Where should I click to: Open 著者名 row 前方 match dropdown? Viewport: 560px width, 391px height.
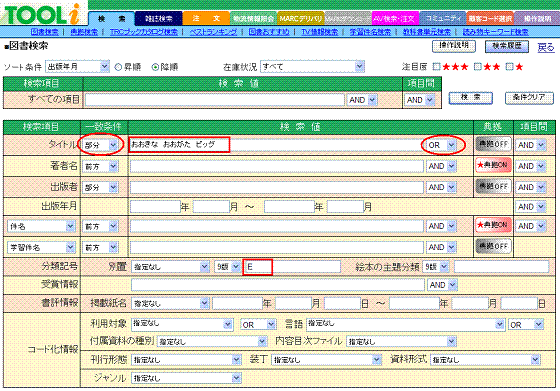(x=100, y=166)
